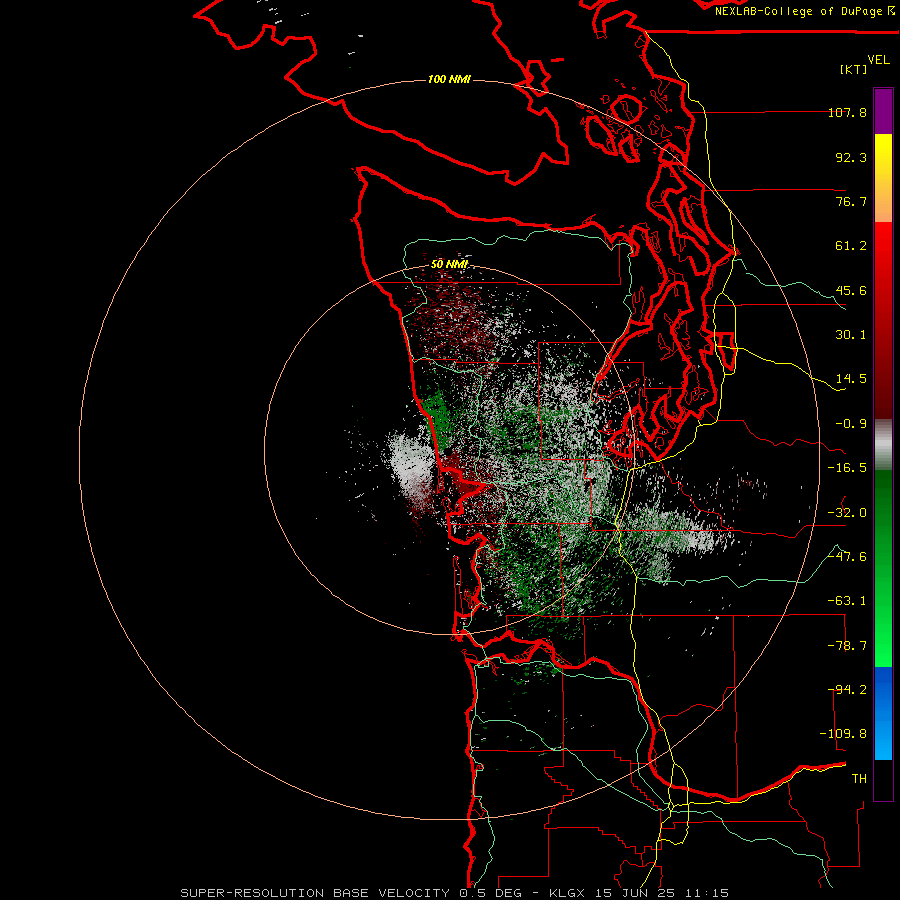Click the -63.1 velocity scale value
This screenshot has height=900, width=900.
(x=847, y=601)
